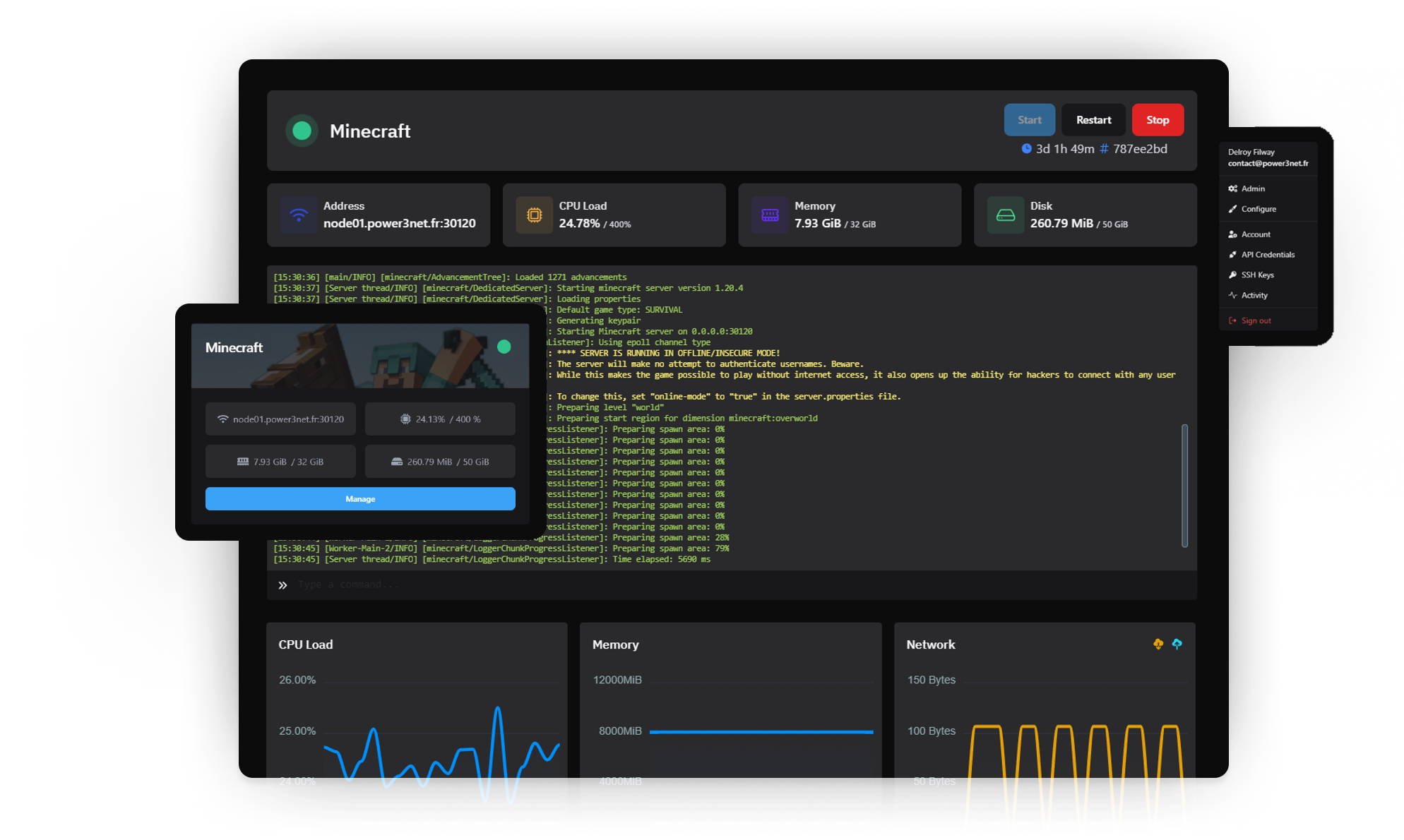Click the memory icon beside 7.93 GiB on card
The width and height of the screenshot is (1404, 840).
coord(242,462)
